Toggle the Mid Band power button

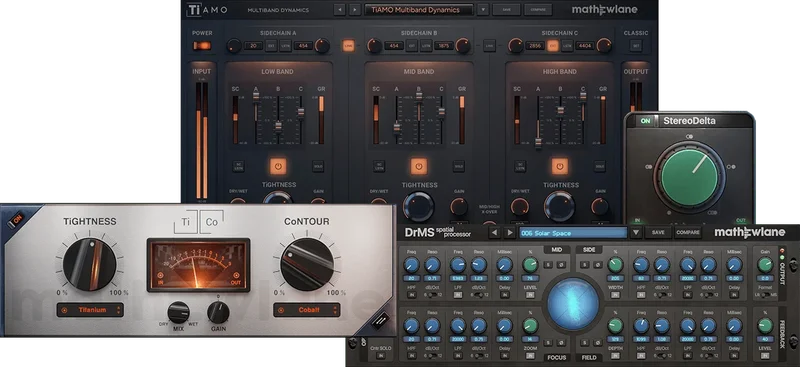tap(419, 166)
